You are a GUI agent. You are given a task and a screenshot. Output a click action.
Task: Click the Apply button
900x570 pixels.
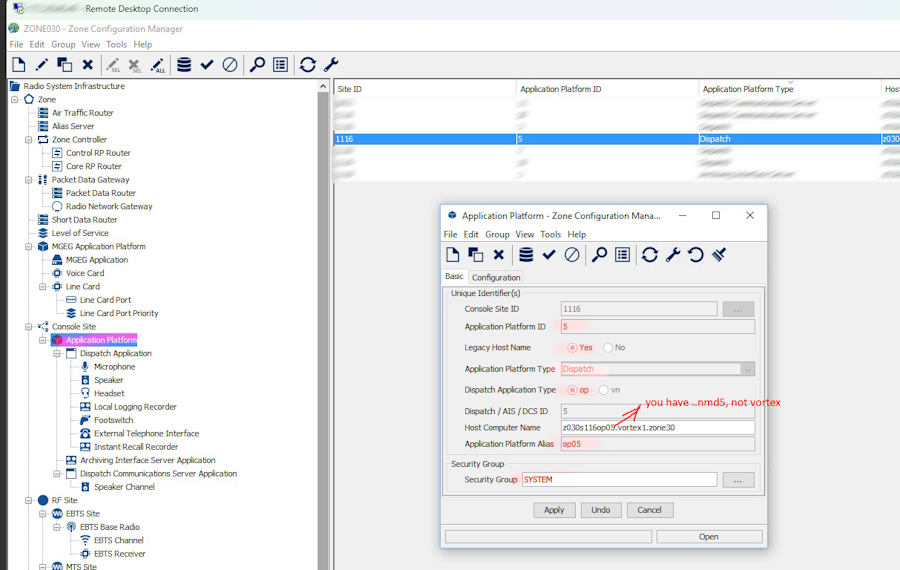pyautogui.click(x=554, y=510)
